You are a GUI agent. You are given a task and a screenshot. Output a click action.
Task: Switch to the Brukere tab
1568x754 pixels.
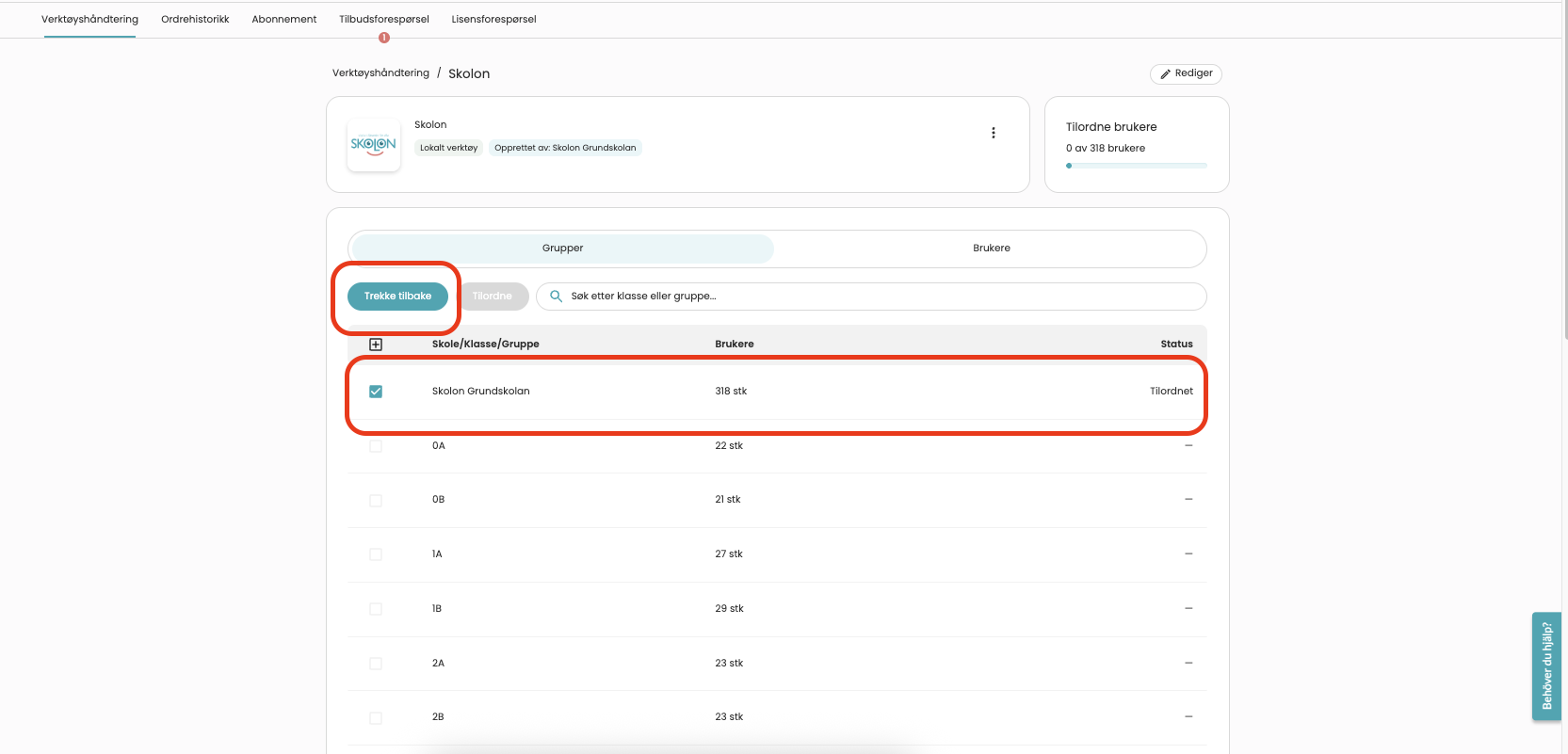coord(991,249)
